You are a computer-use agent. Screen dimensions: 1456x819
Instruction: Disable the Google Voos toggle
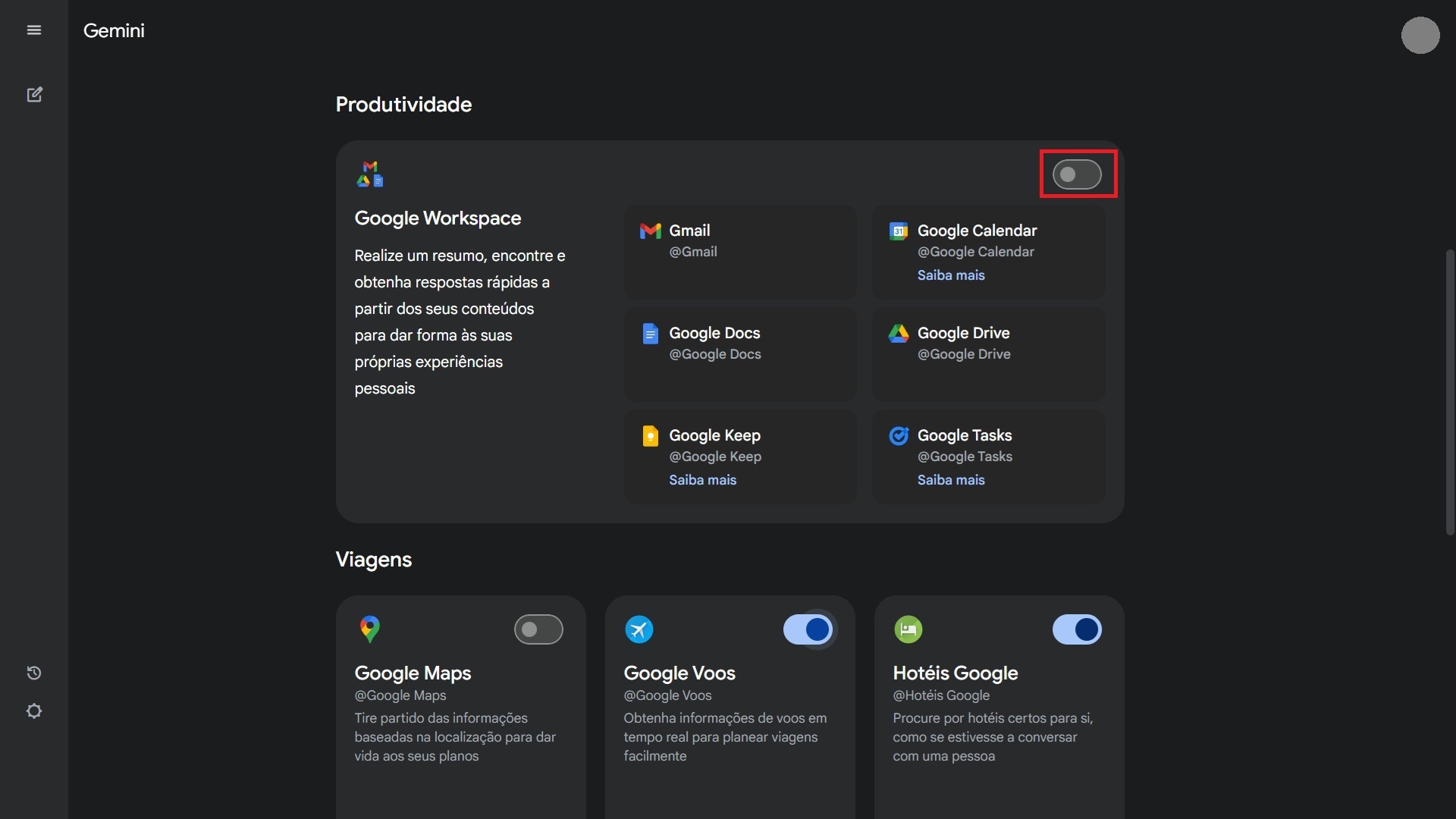click(808, 629)
